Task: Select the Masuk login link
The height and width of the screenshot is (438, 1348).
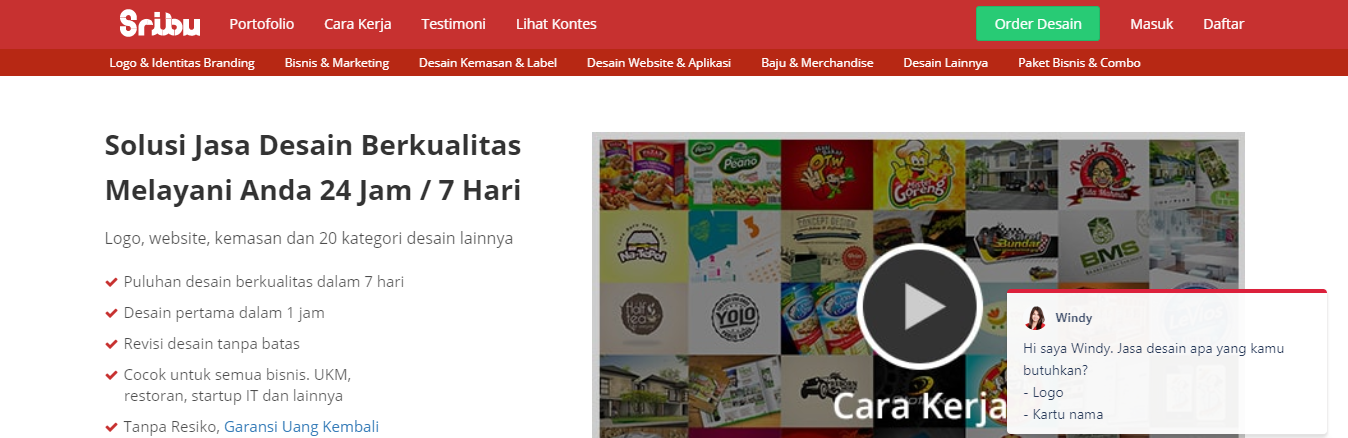Action: [1152, 24]
